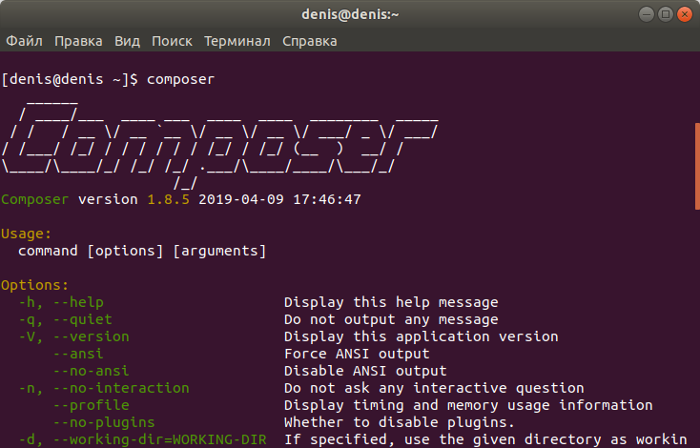This screenshot has width=700, height=448.
Task: Open the Файл menu
Action: pos(24,41)
